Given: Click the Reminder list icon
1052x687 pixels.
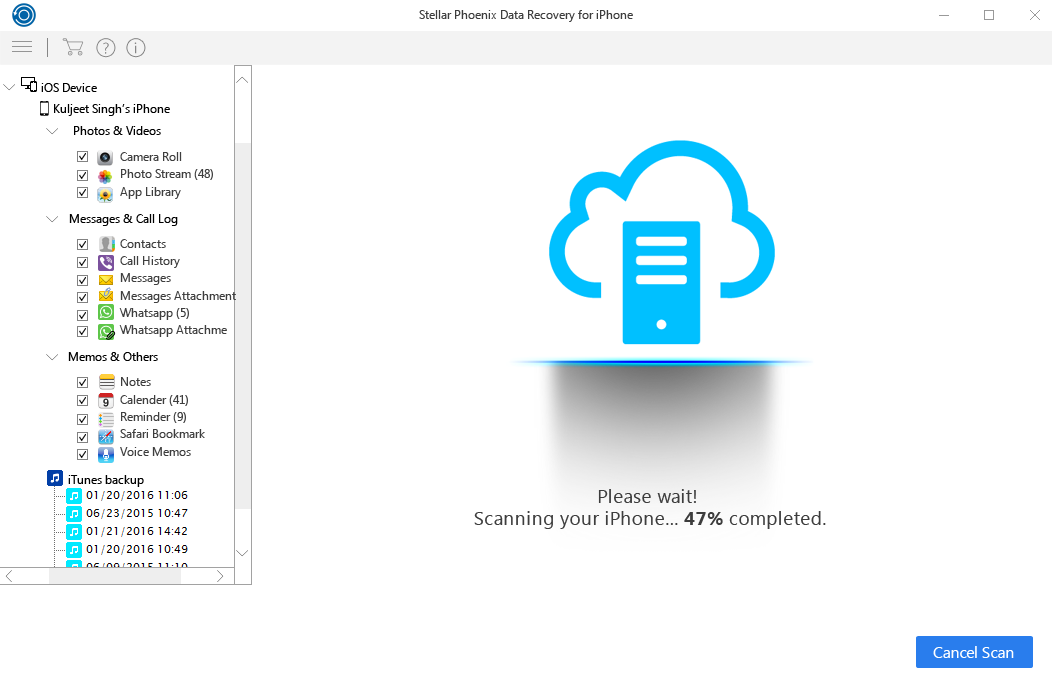Looking at the screenshot, I should [x=106, y=419].
